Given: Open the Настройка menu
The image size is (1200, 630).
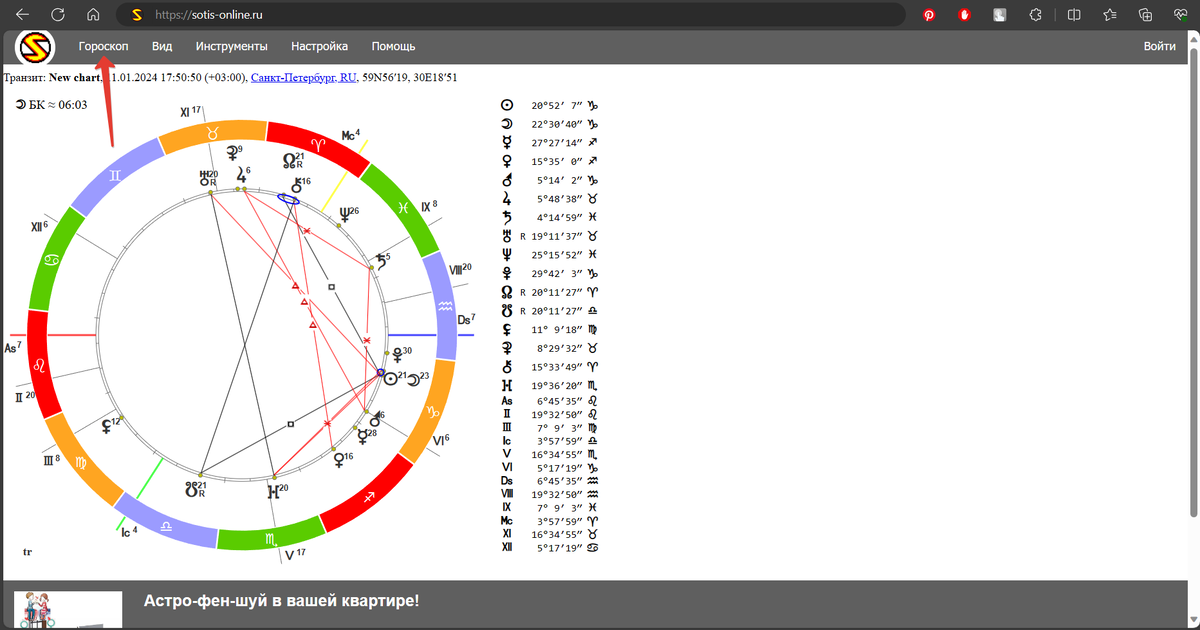Looking at the screenshot, I should (319, 46).
